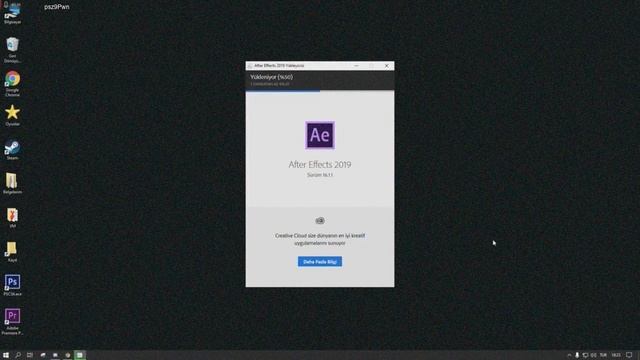This screenshot has width=640, height=360.
Task: Open the orange archive desktop icon
Action: click(12, 218)
